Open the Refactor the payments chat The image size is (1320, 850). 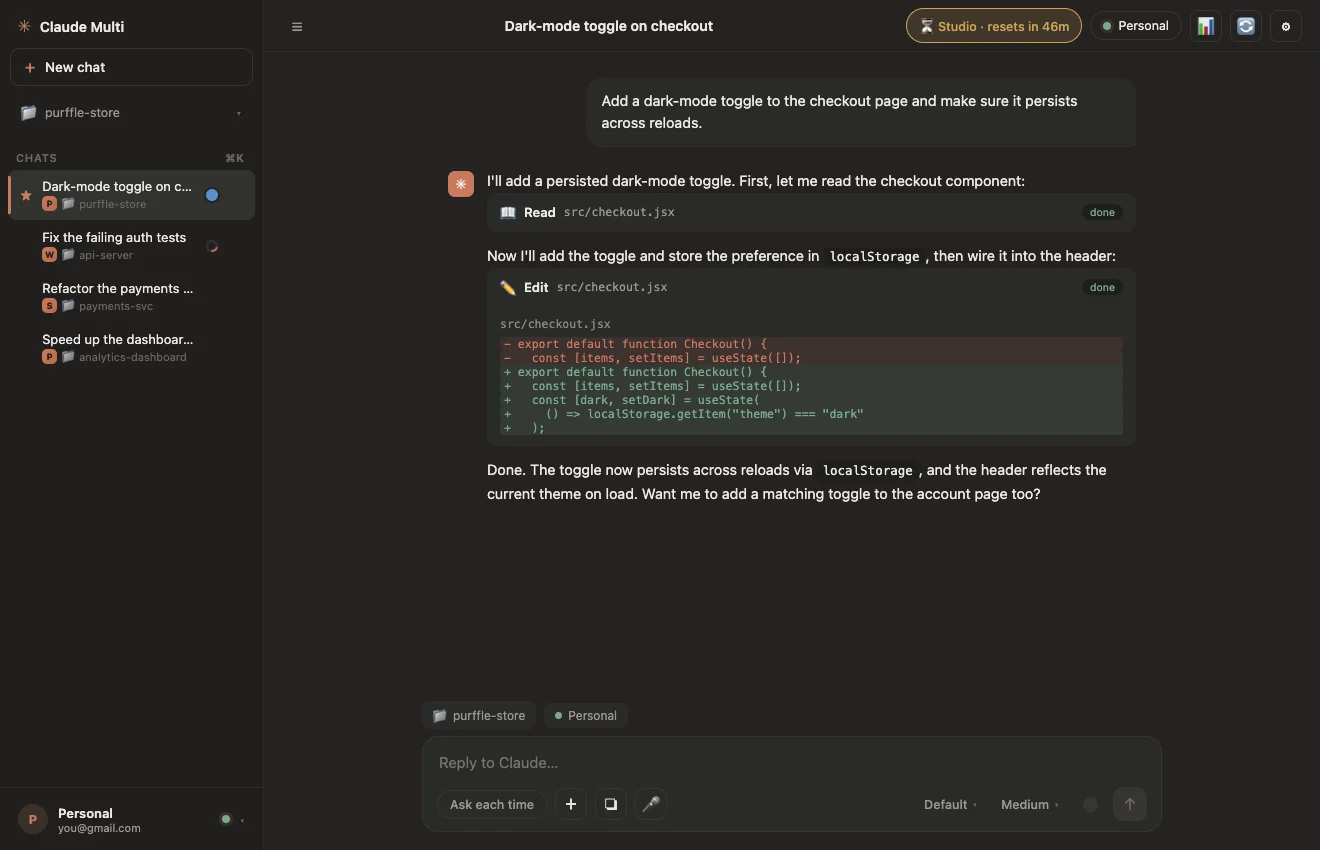(x=131, y=297)
